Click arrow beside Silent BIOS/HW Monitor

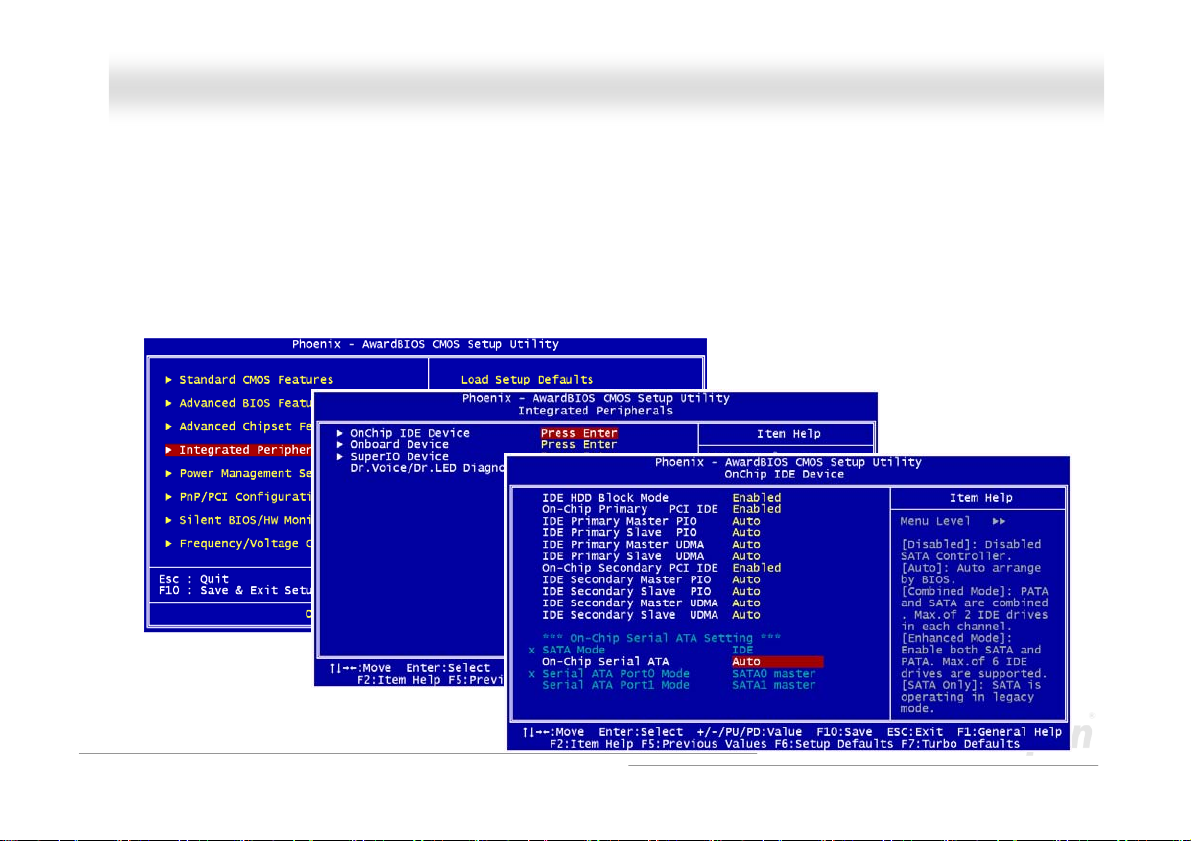pos(169,520)
